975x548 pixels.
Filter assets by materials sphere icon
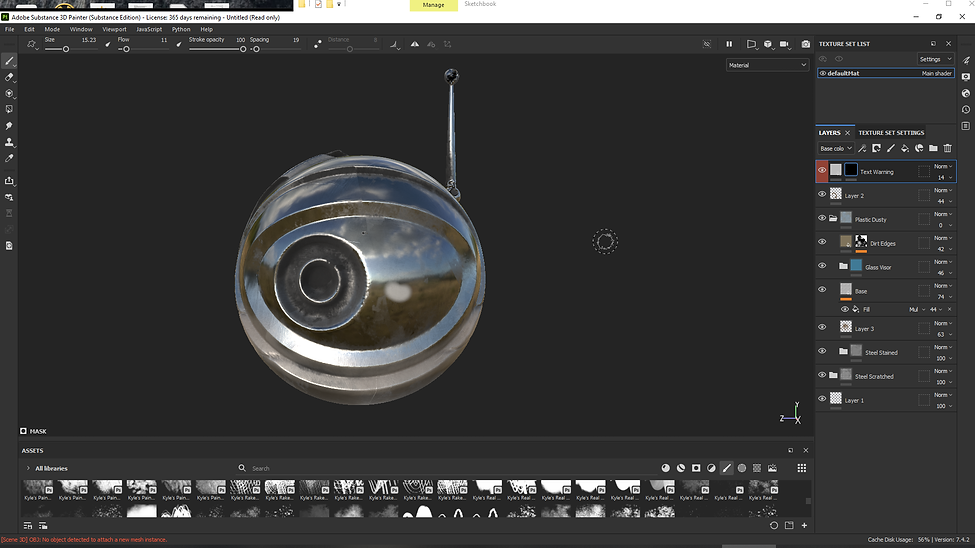click(665, 468)
